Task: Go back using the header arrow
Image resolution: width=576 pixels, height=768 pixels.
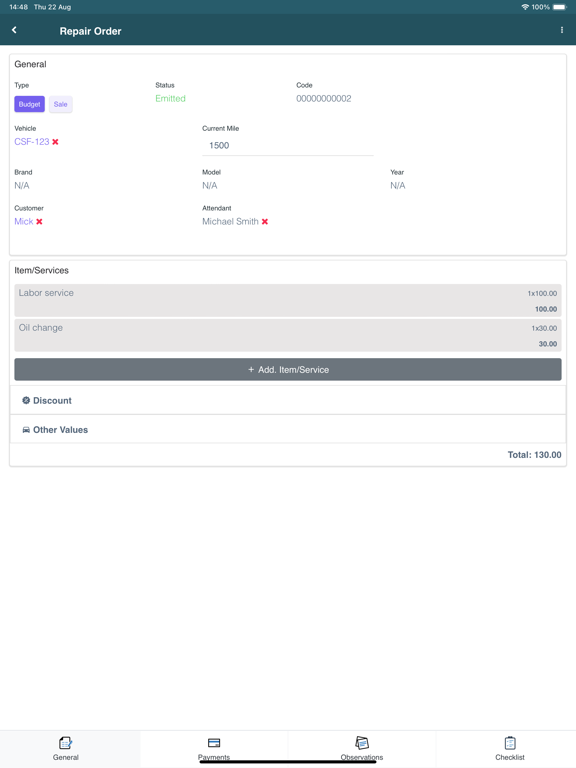Action: [x=14, y=30]
